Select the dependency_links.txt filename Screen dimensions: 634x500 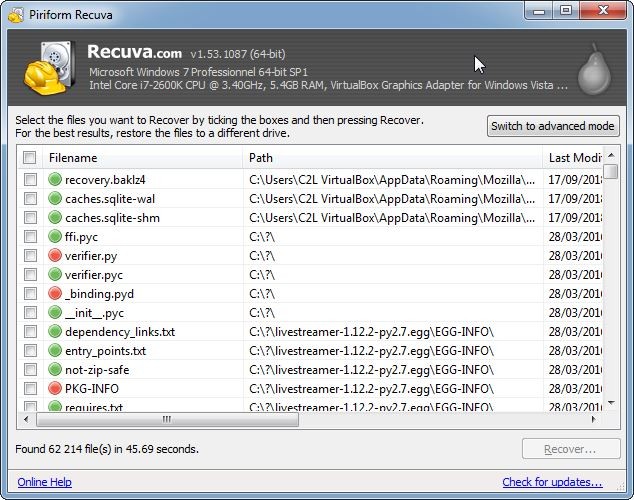pyautogui.click(x=120, y=332)
